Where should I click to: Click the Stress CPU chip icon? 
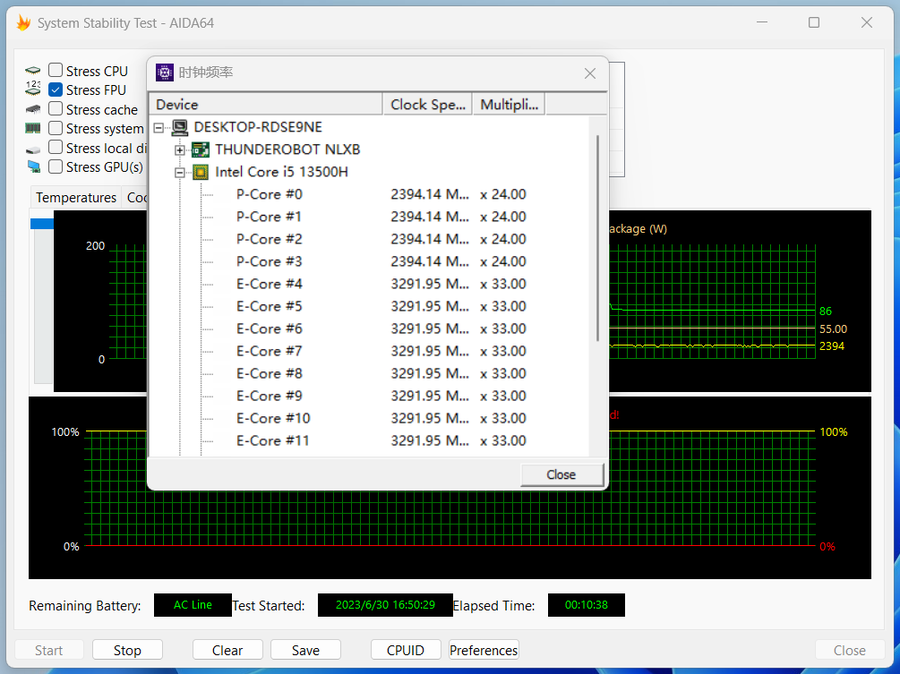[33, 71]
